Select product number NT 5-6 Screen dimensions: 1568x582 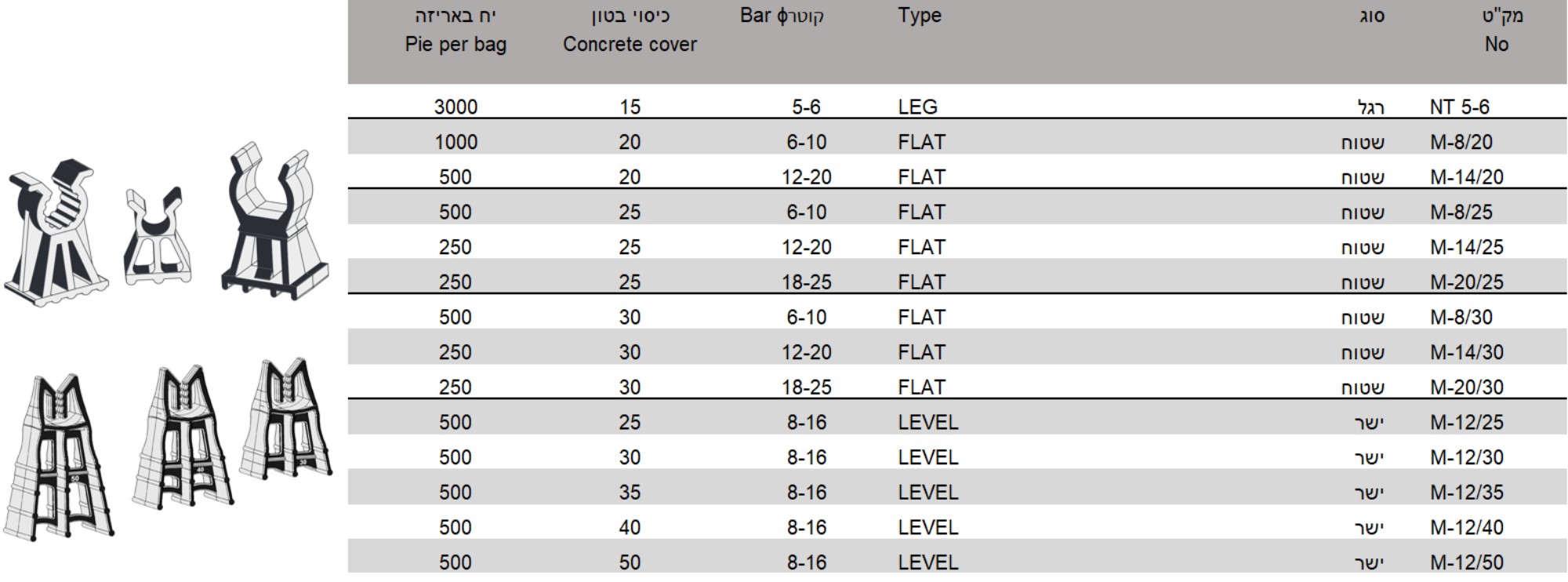point(1459,107)
